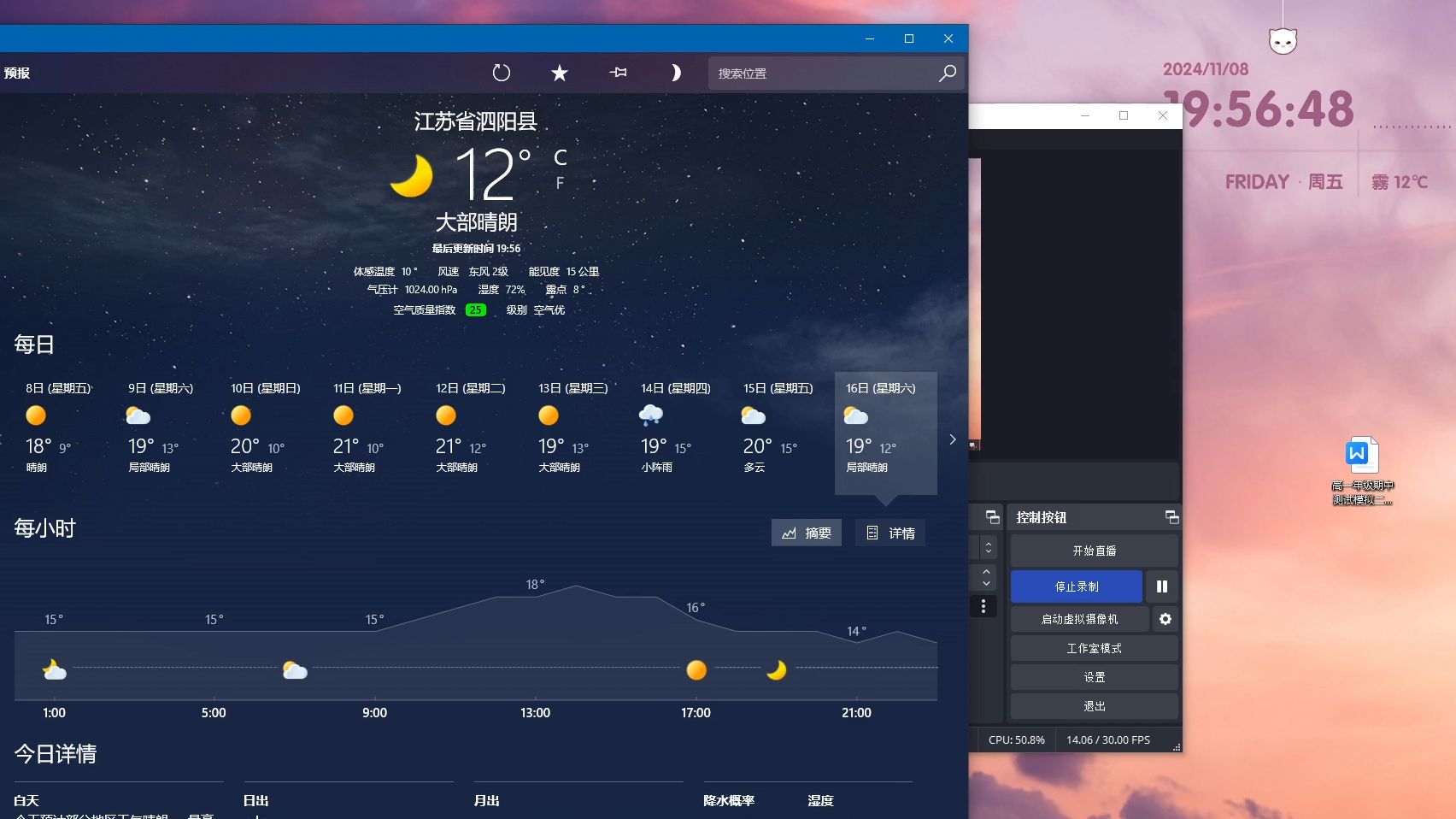Click the 江苏省泗阳县 location title
Screen dimensions: 1456x819
click(476, 121)
